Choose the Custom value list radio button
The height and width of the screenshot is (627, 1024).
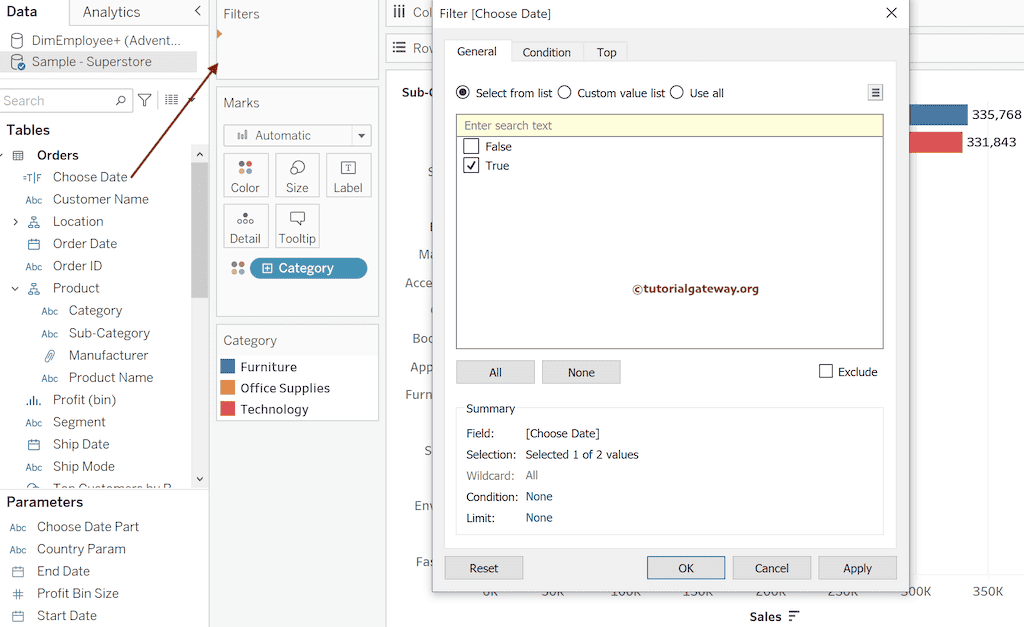pyautogui.click(x=564, y=93)
